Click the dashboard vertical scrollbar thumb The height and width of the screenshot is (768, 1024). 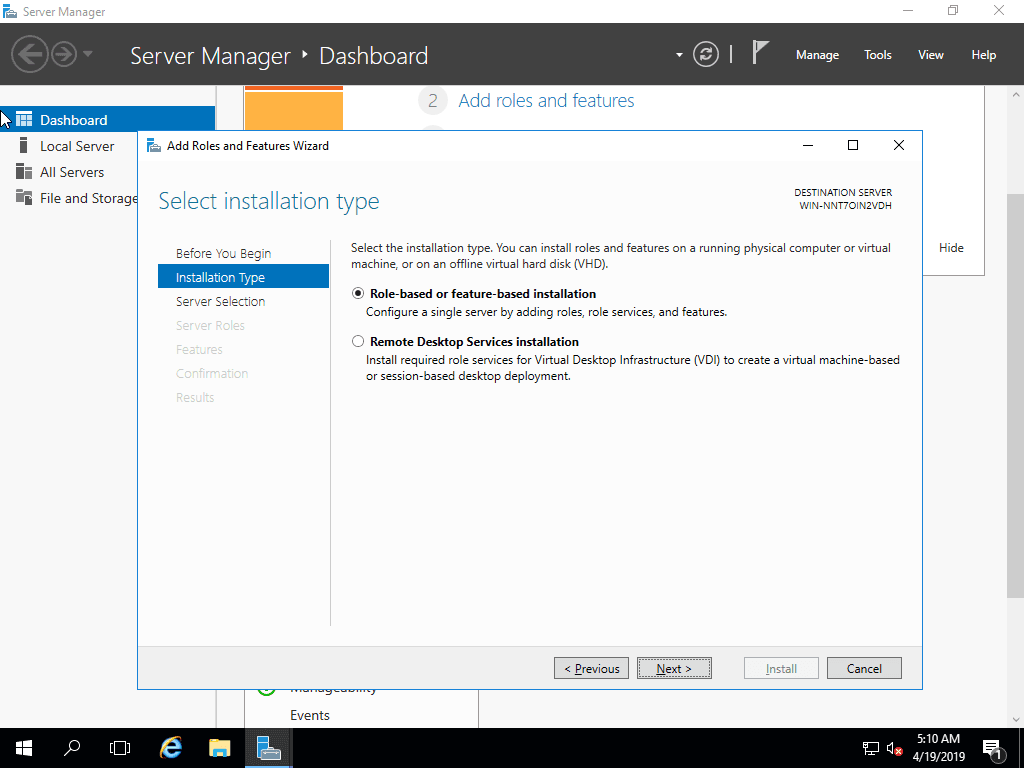click(1015, 395)
